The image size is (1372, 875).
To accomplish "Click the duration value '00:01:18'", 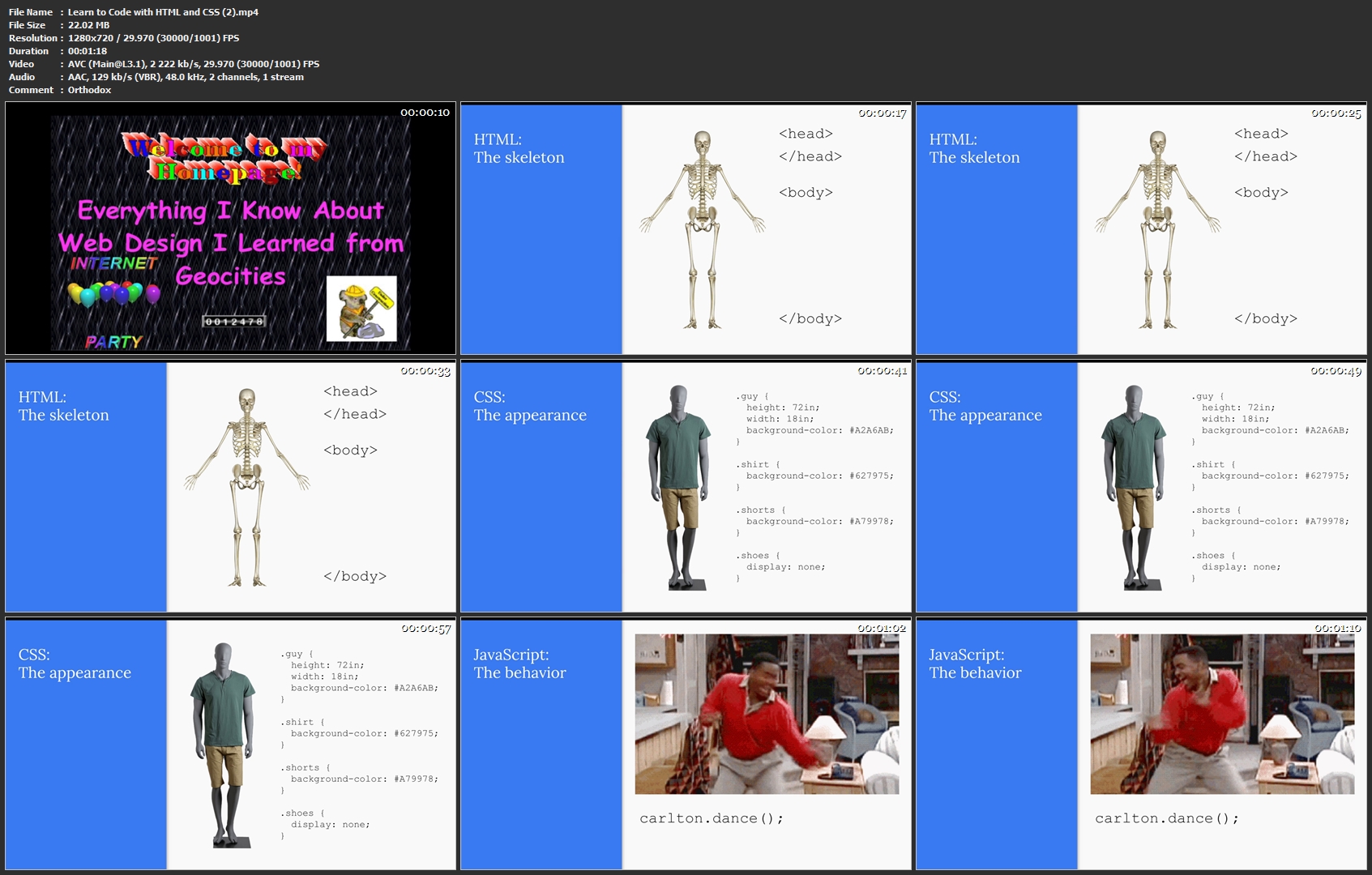I will pyautogui.click(x=88, y=51).
